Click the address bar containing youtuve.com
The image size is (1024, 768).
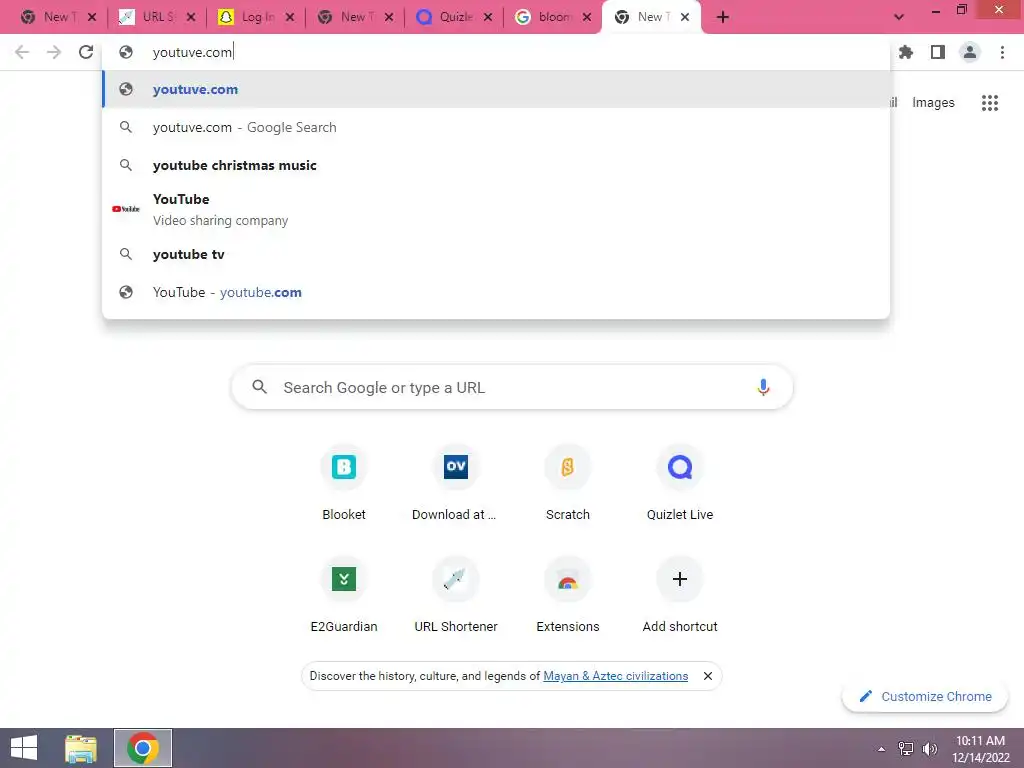coord(496,52)
